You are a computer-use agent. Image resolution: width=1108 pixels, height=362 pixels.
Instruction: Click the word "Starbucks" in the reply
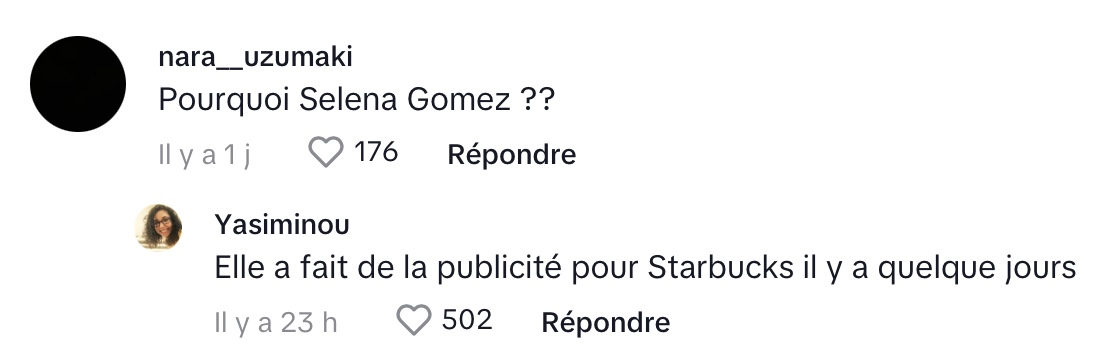[720, 268]
